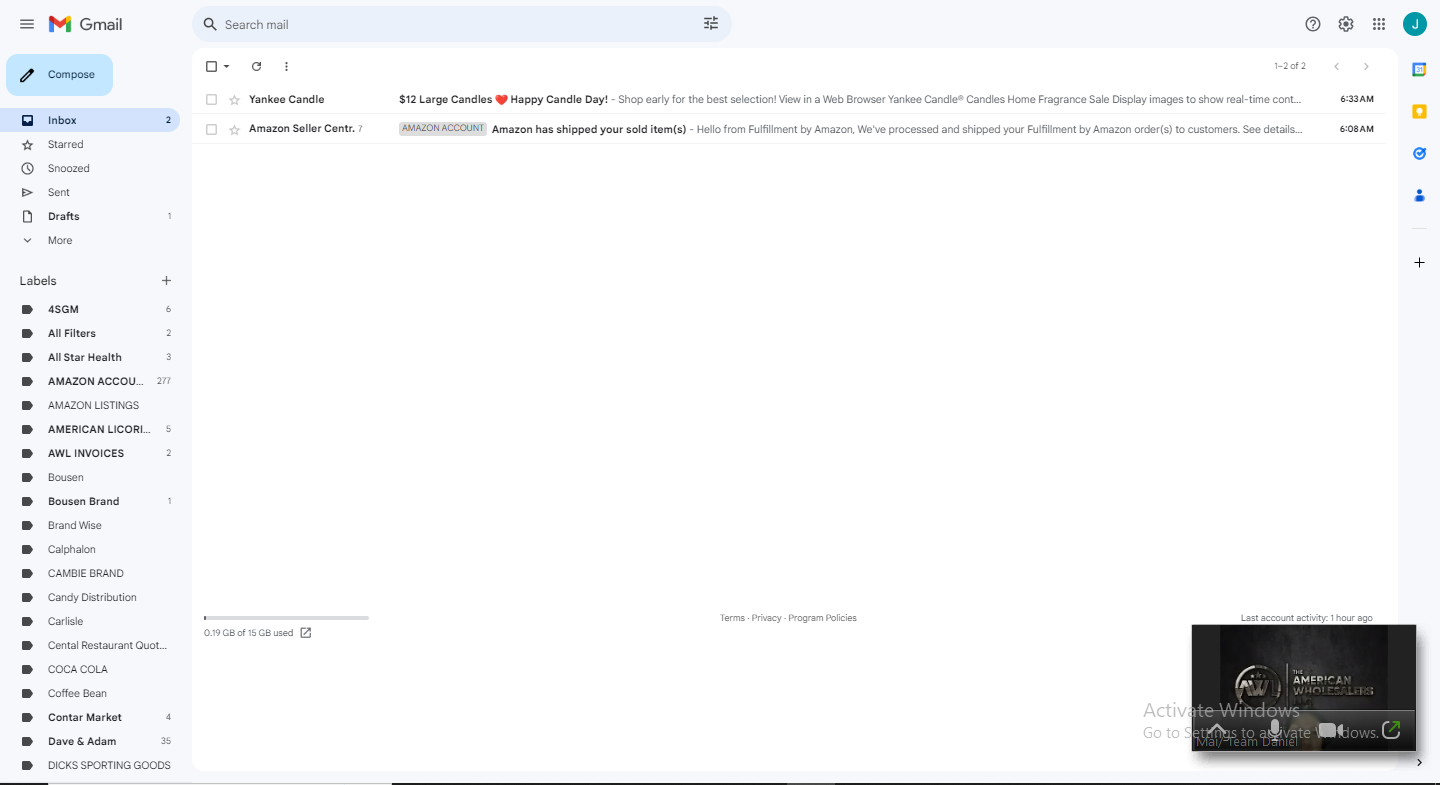
Task: Open the 1–2 of 2 count
Action: [x=1290, y=66]
